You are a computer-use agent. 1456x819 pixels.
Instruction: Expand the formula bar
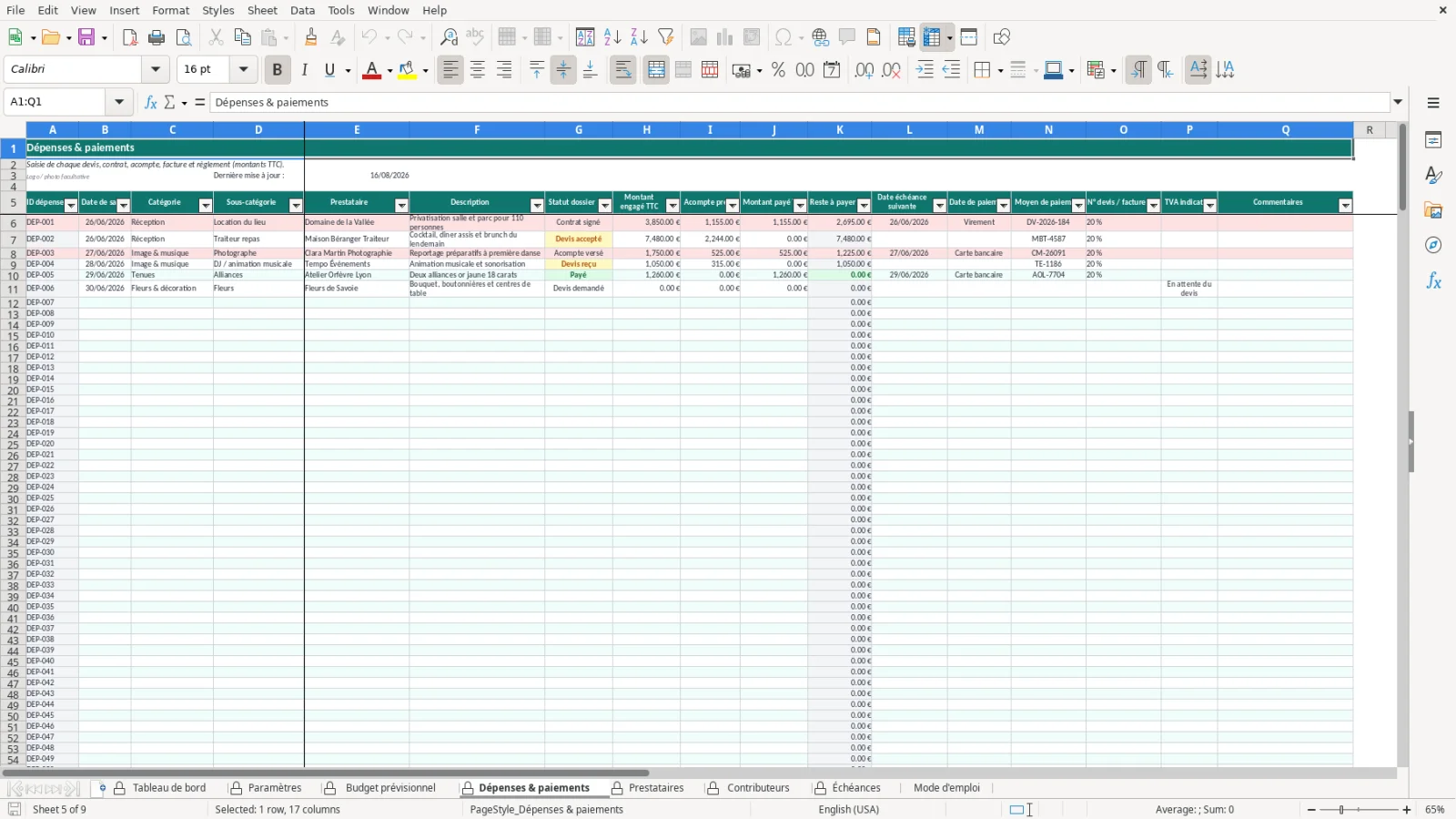click(1399, 102)
